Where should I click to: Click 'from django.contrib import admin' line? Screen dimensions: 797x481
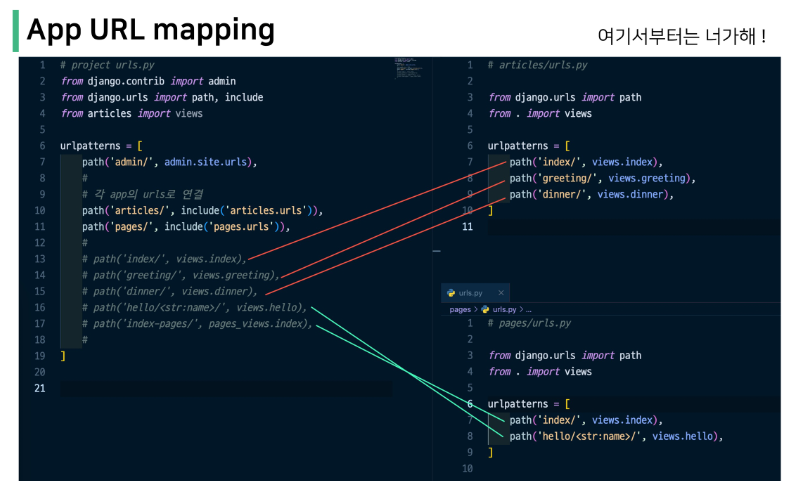148,81
